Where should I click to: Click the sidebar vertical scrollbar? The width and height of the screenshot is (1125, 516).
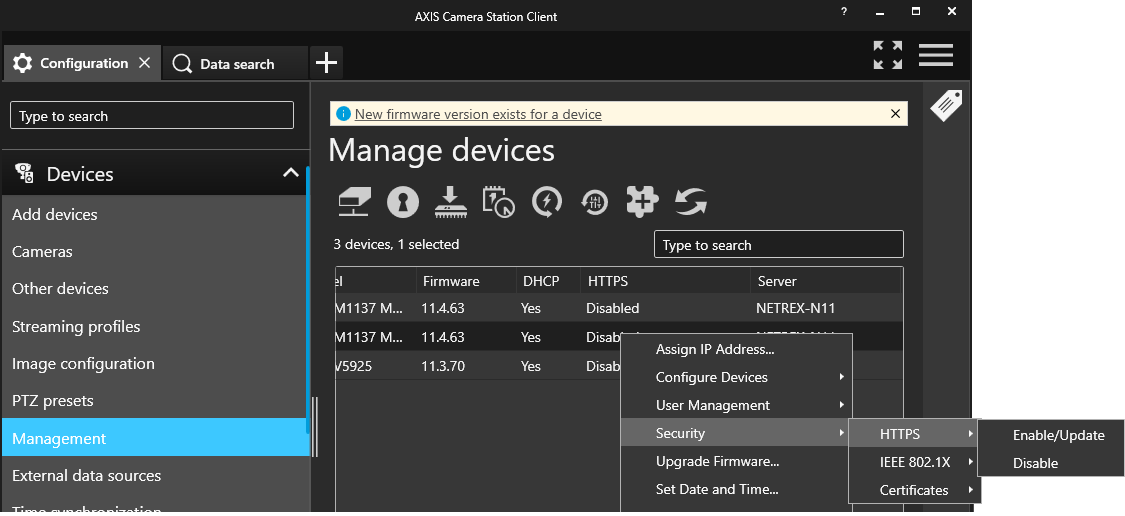point(308,299)
